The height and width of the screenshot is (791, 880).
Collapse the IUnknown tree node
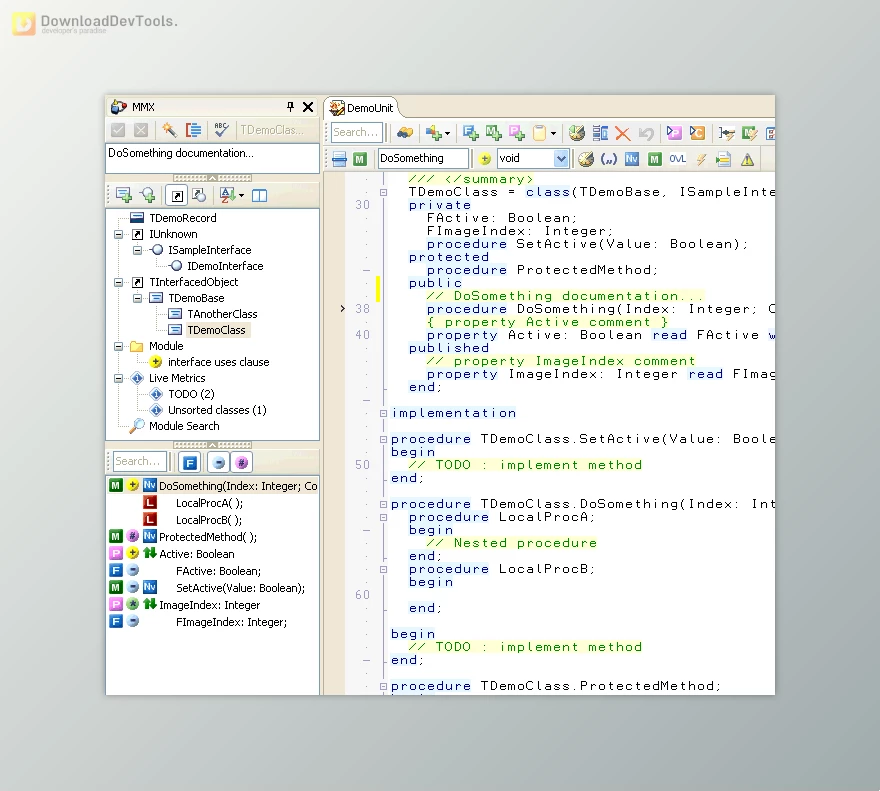click(x=118, y=235)
